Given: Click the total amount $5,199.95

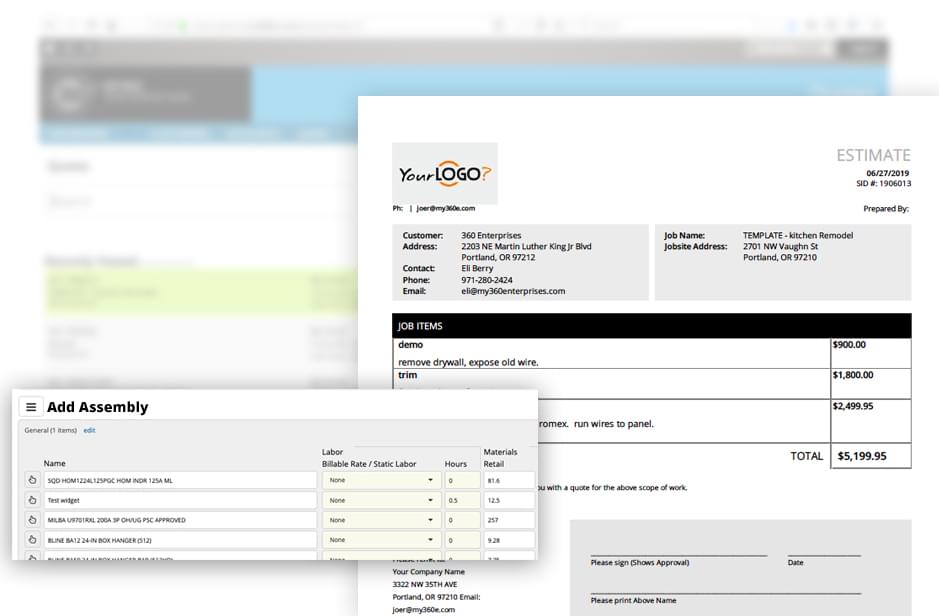Looking at the screenshot, I should click(862, 456).
